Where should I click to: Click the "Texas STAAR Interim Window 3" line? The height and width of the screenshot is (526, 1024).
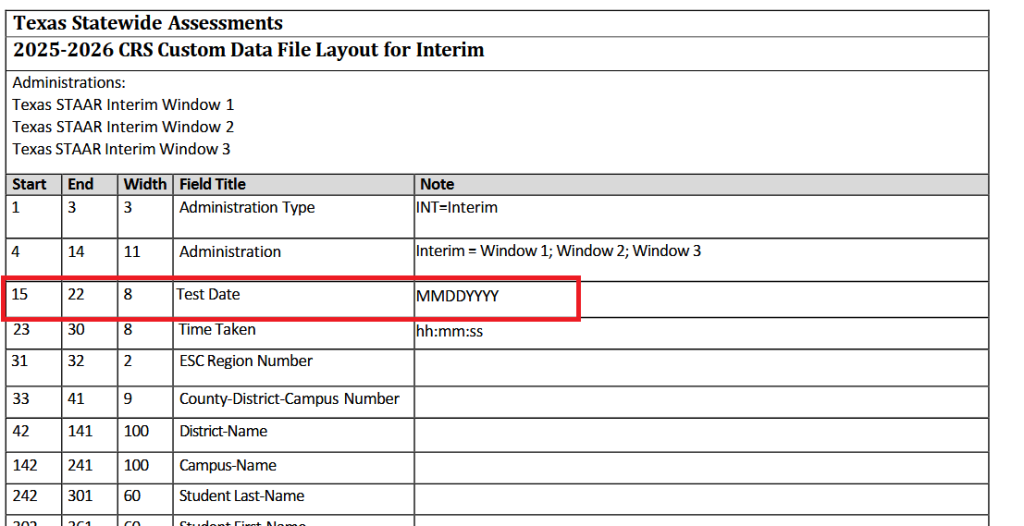click(121, 149)
